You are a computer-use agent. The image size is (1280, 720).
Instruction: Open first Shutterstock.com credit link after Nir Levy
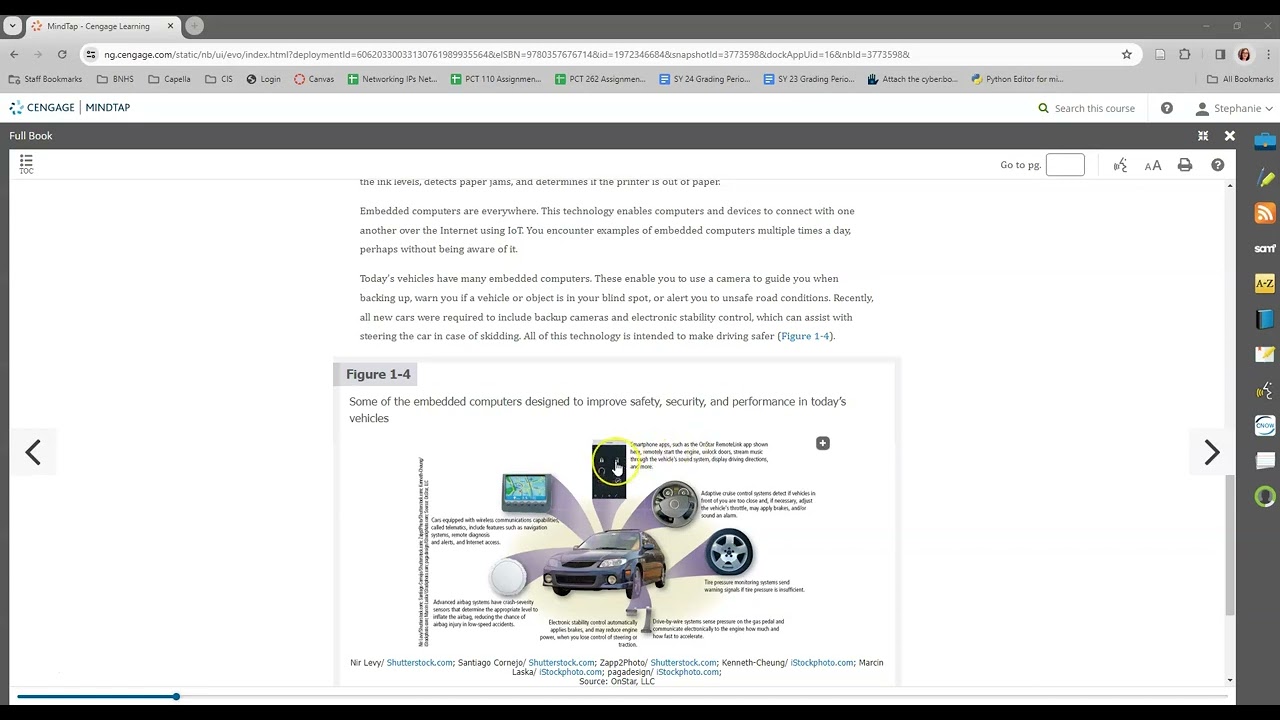point(420,663)
